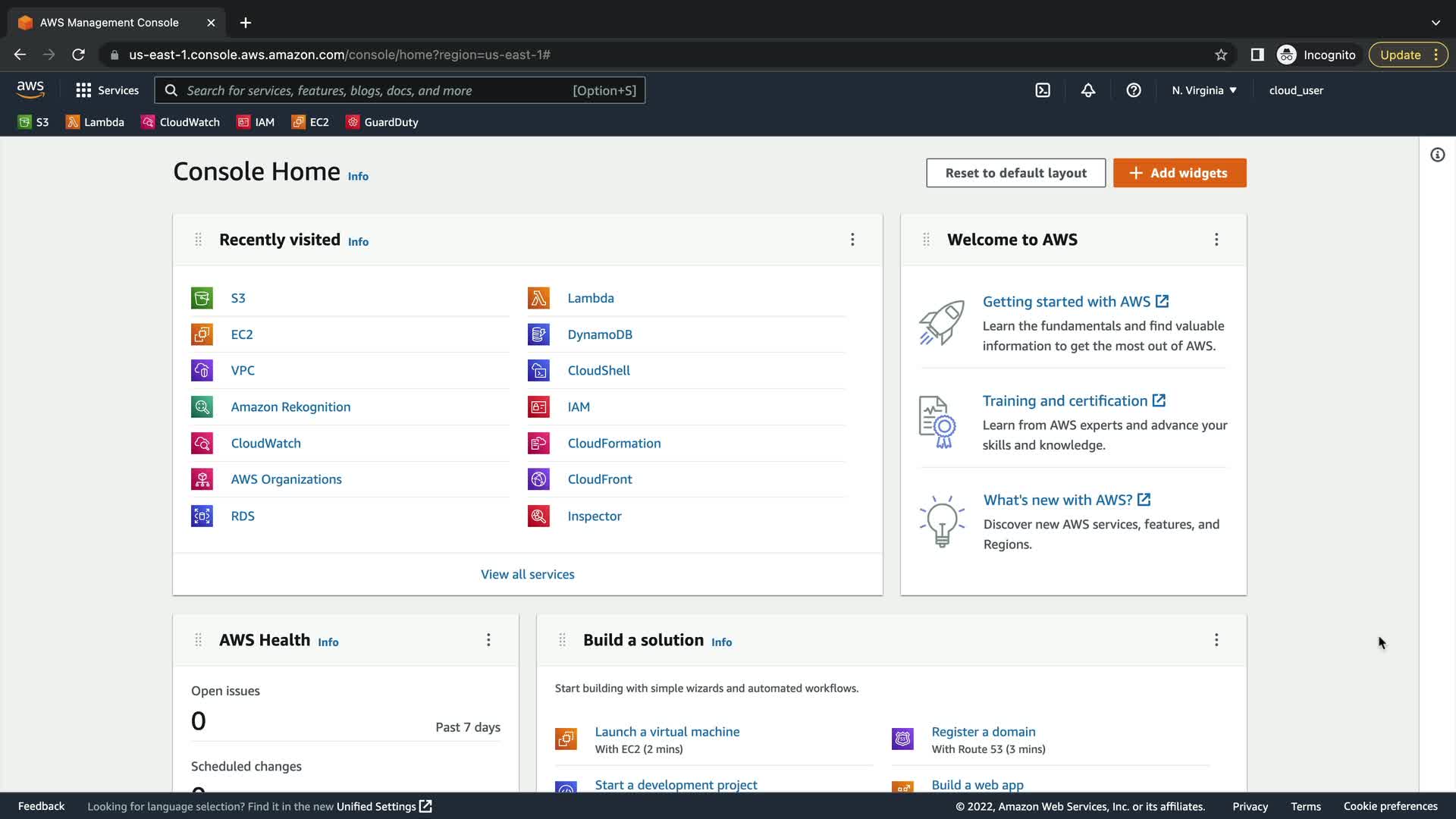Click the notifications bell icon

(1088, 90)
